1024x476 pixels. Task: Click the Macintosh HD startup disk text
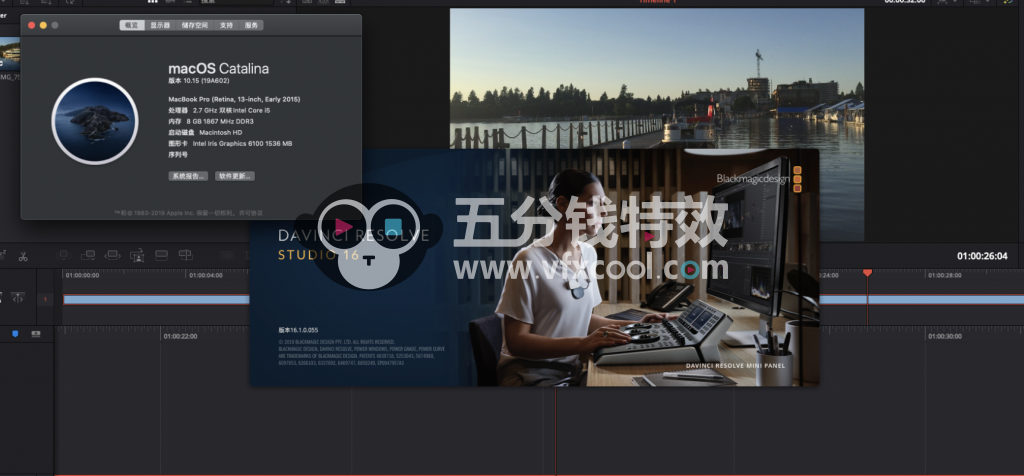221,133
